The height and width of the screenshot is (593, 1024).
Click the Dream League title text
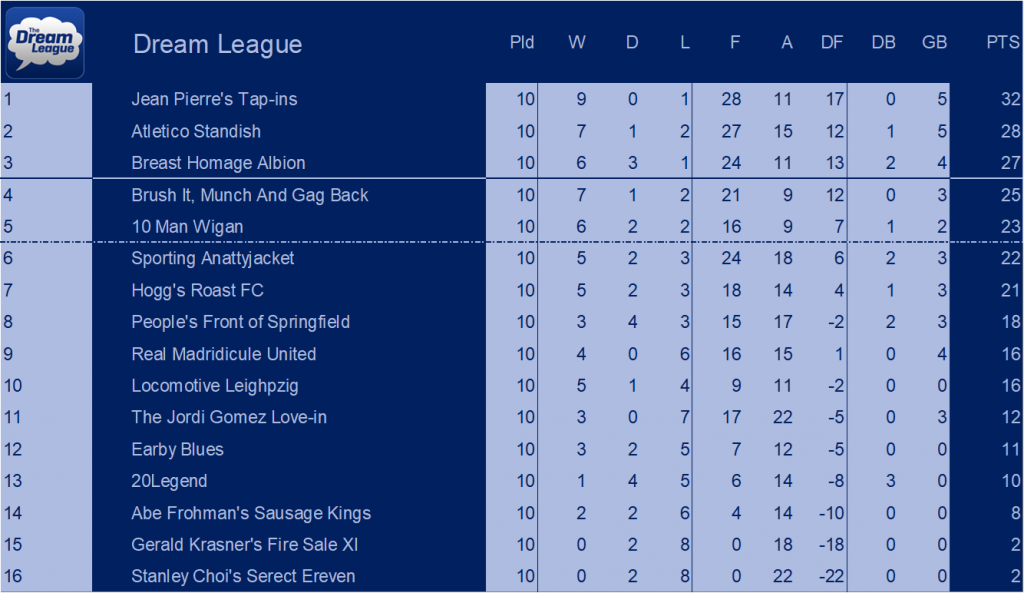pos(217,44)
